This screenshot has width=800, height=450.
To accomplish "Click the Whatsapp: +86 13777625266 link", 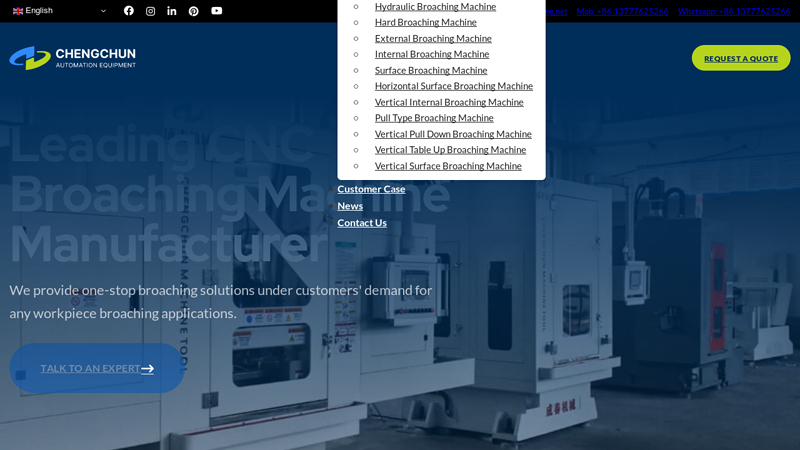I will tap(734, 11).
